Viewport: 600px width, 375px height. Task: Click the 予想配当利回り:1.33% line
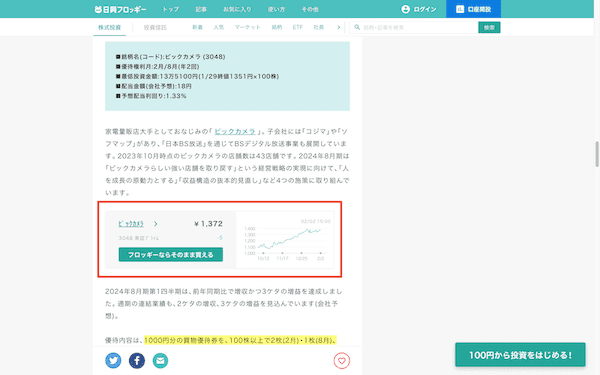(151, 96)
